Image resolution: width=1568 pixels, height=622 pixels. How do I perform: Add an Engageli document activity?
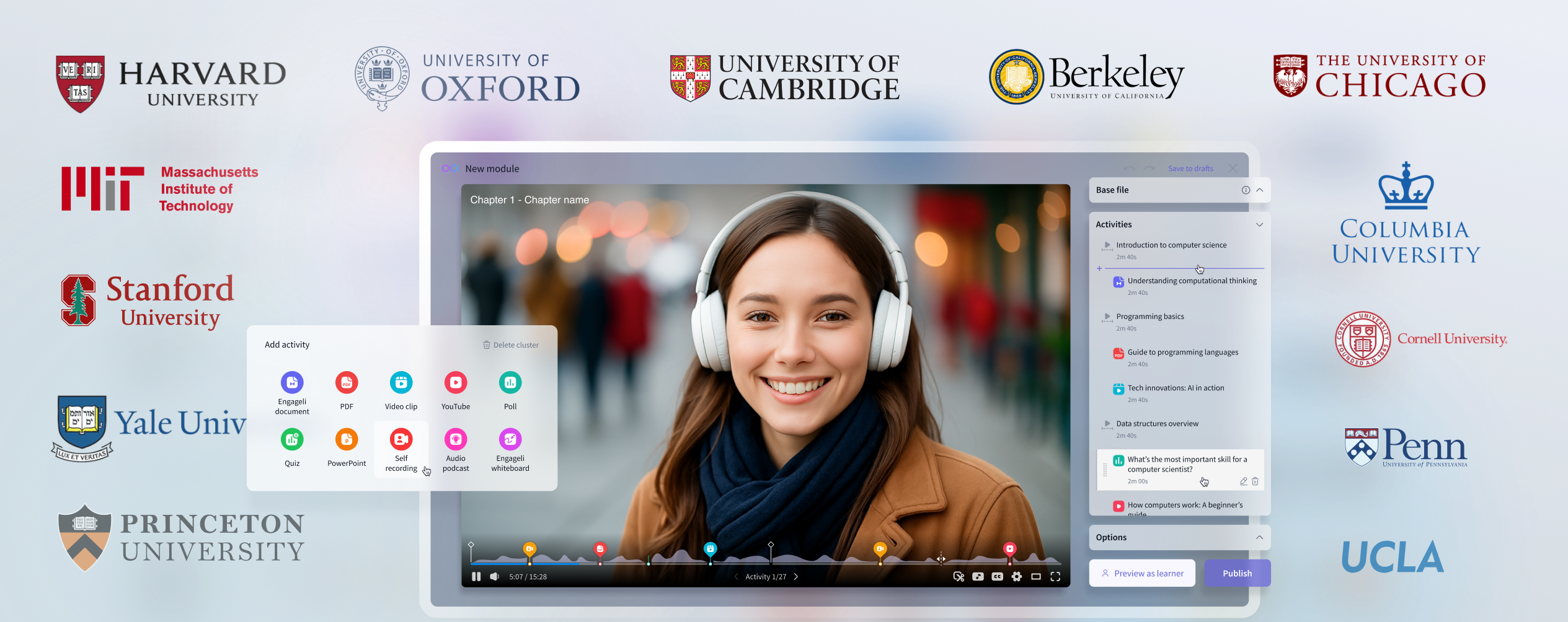(x=292, y=393)
